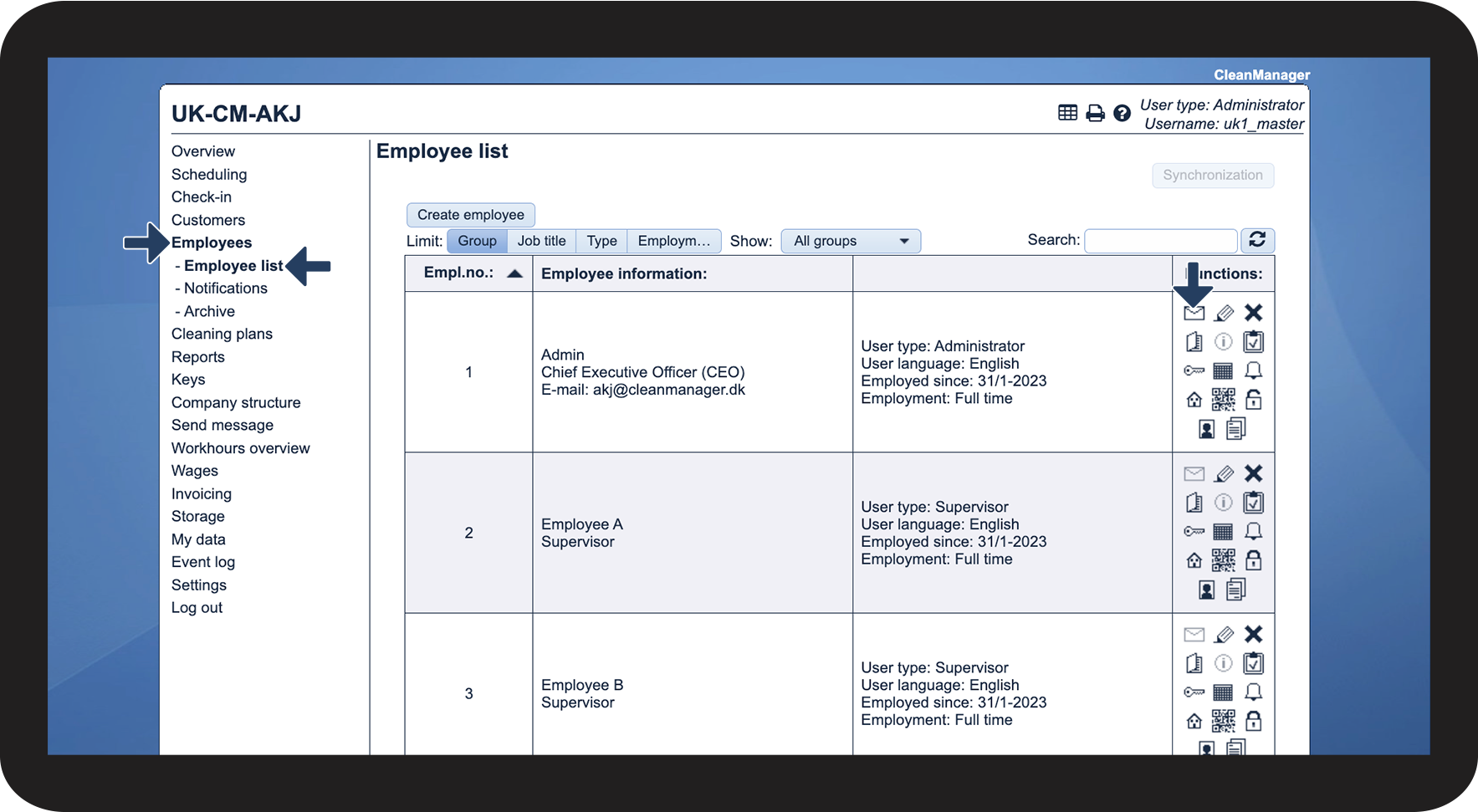The height and width of the screenshot is (812, 1478).
Task: Select the Type limit toggle
Action: [x=601, y=241]
